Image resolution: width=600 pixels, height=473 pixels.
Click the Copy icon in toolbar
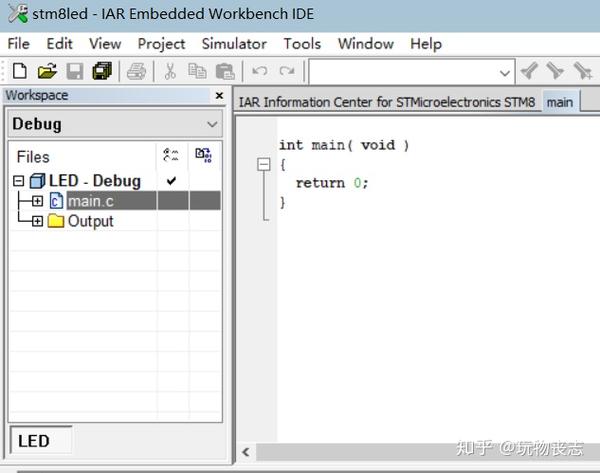click(197, 71)
